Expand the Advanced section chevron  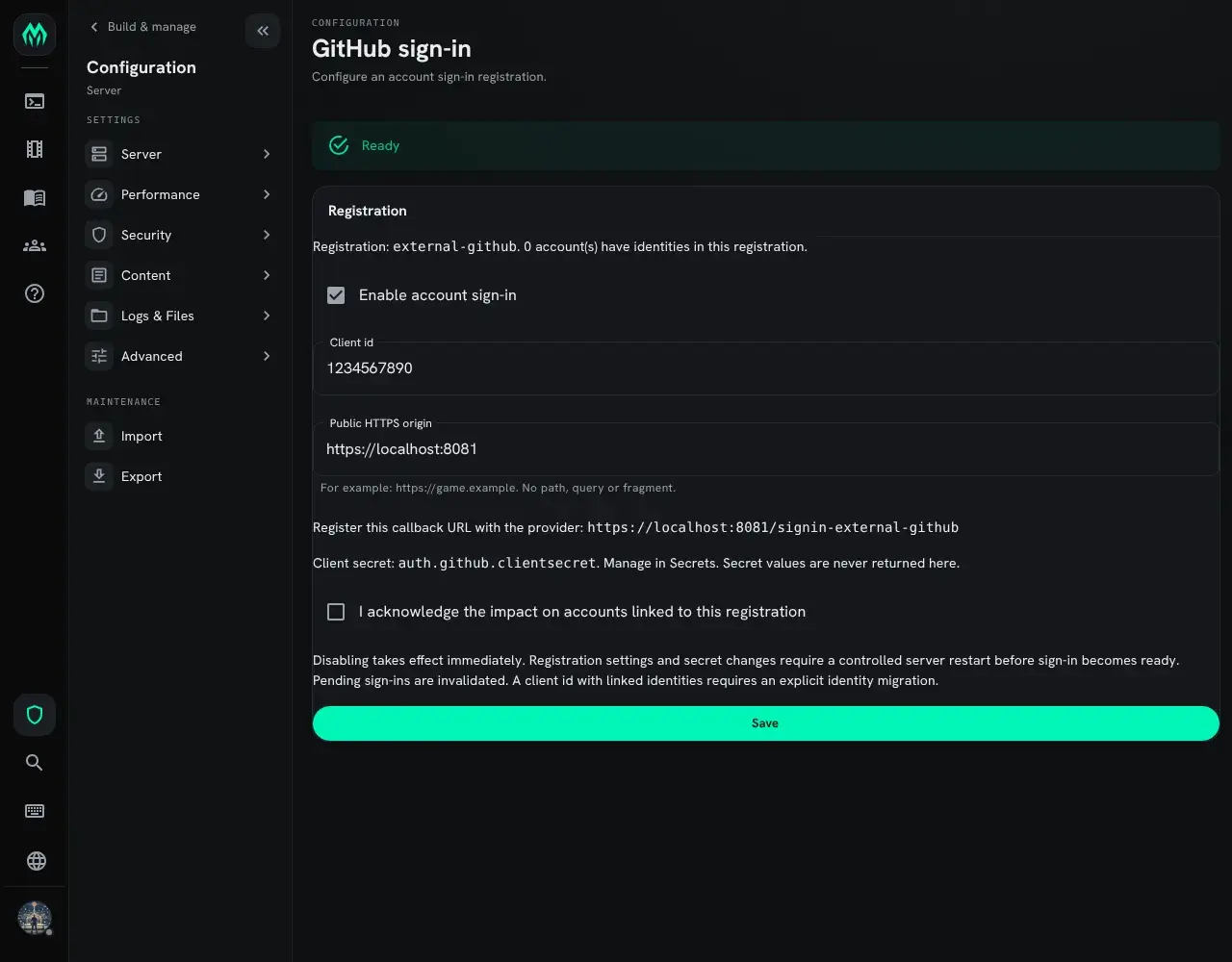(x=267, y=356)
